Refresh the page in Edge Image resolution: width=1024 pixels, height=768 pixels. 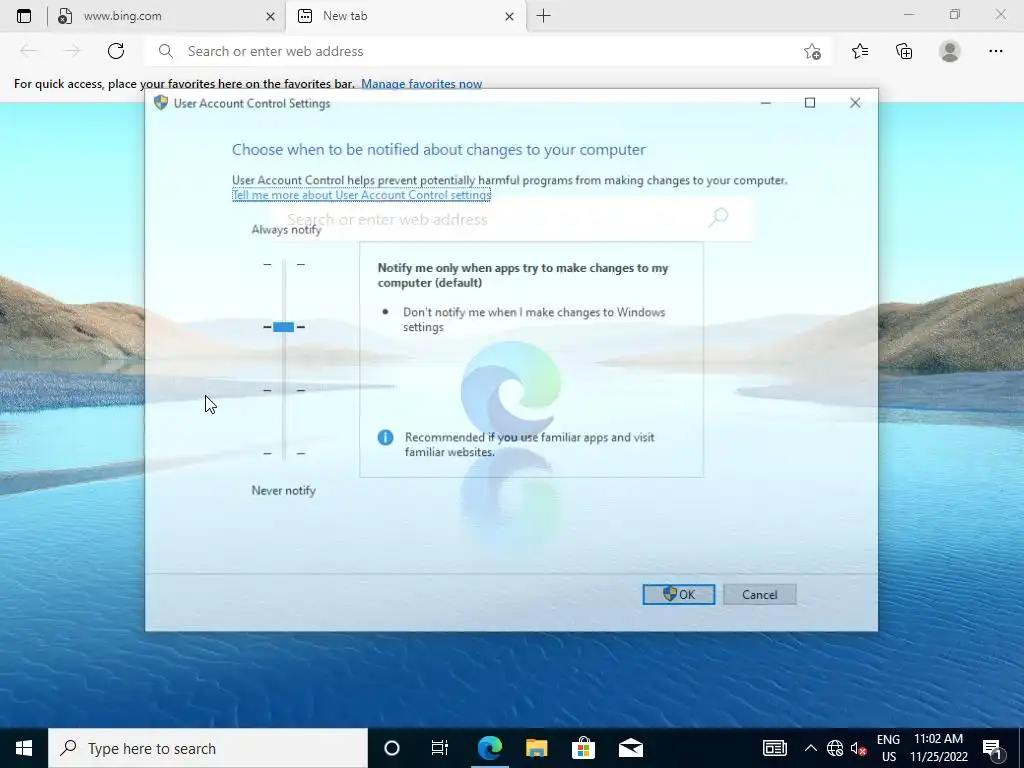point(116,51)
